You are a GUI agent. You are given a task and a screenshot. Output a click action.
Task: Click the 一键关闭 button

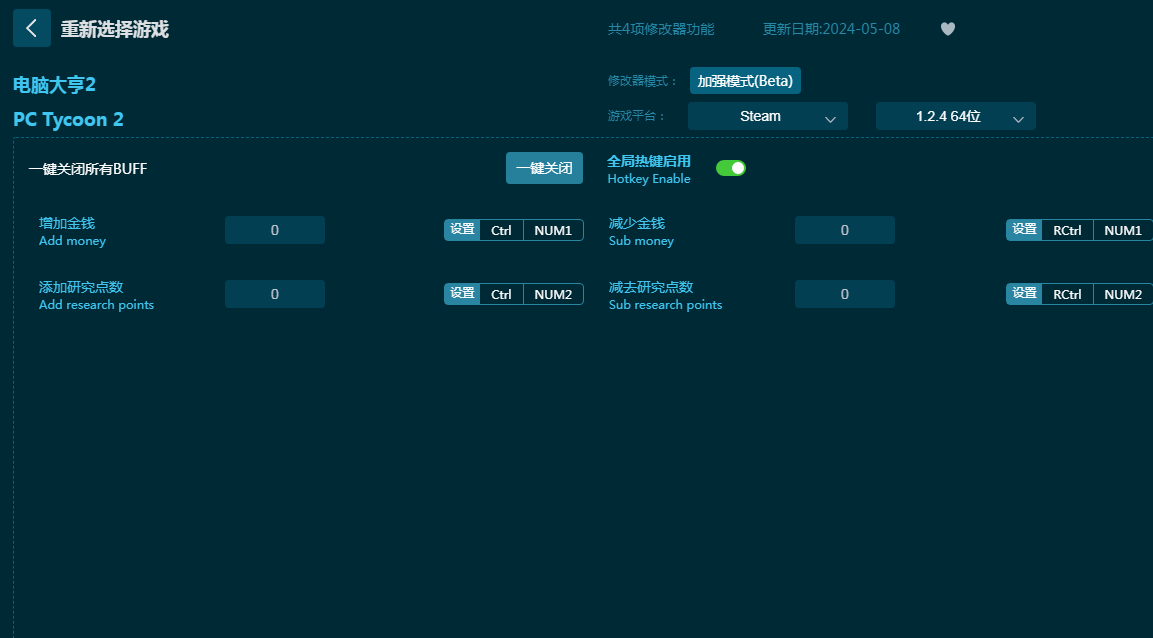tap(544, 168)
